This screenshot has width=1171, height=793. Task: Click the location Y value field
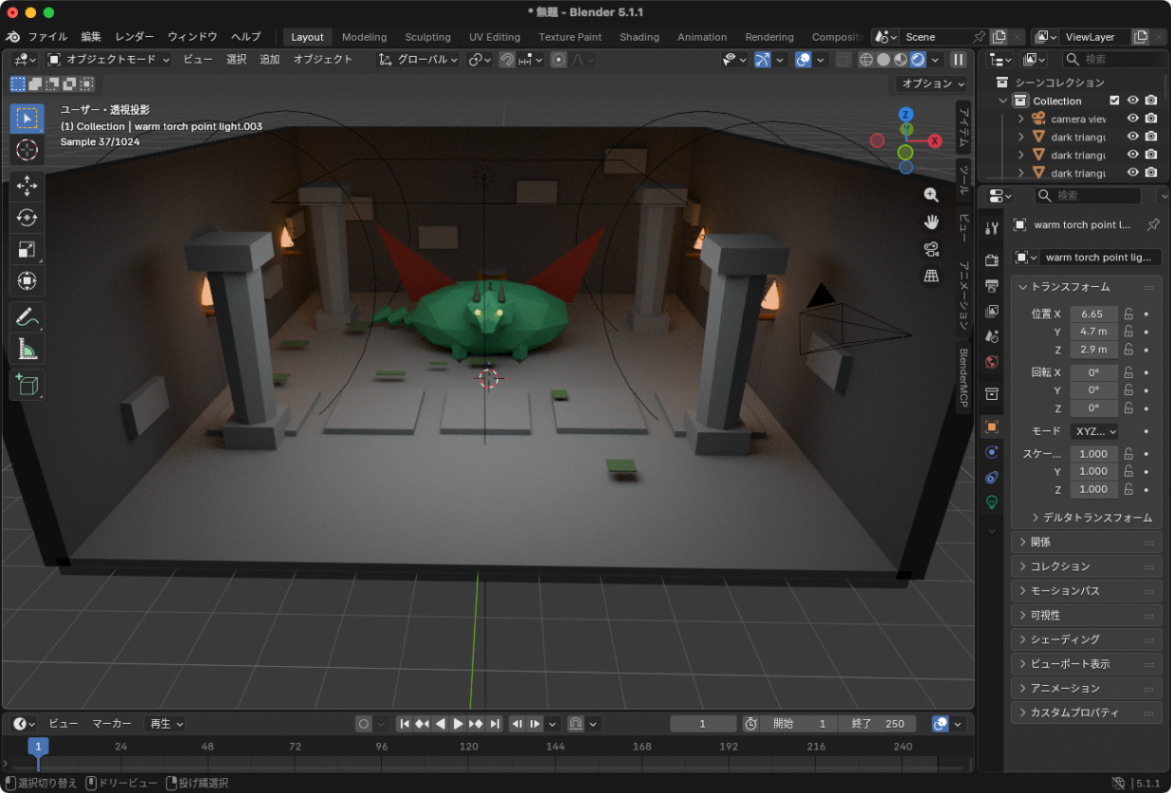[x=1094, y=332]
